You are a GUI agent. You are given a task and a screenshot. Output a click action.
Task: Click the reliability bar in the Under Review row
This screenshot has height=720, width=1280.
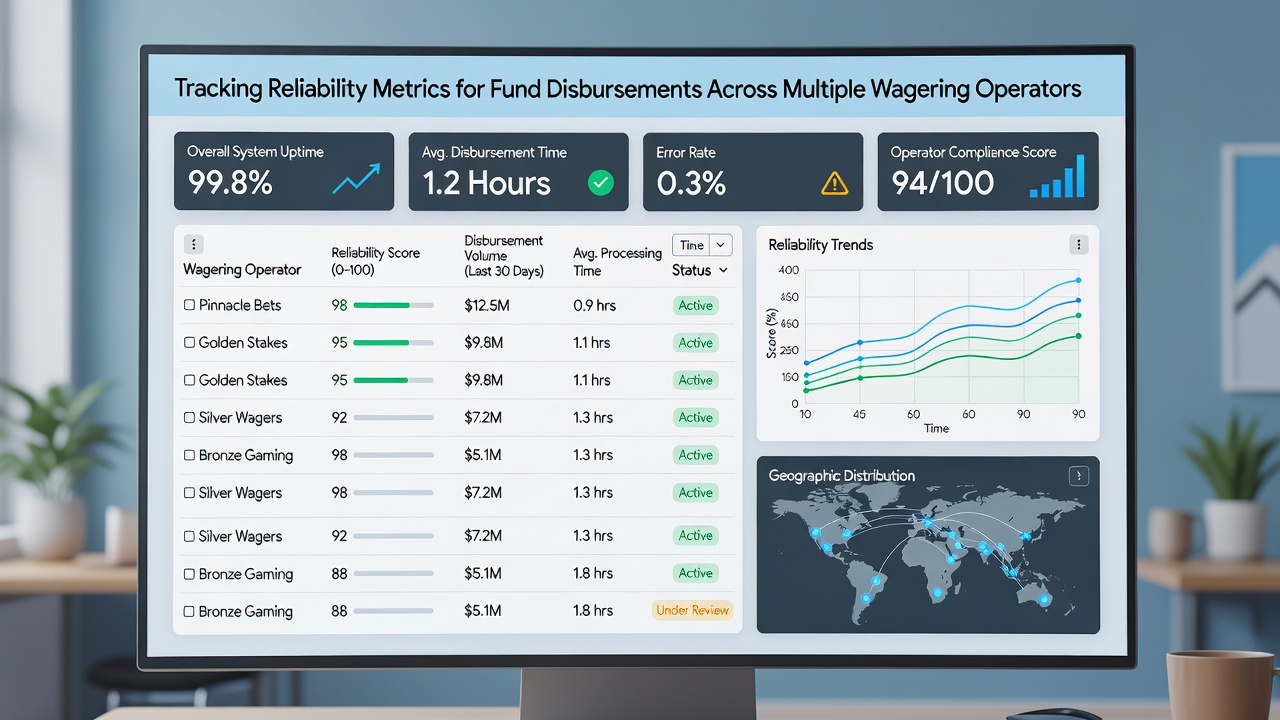point(393,611)
